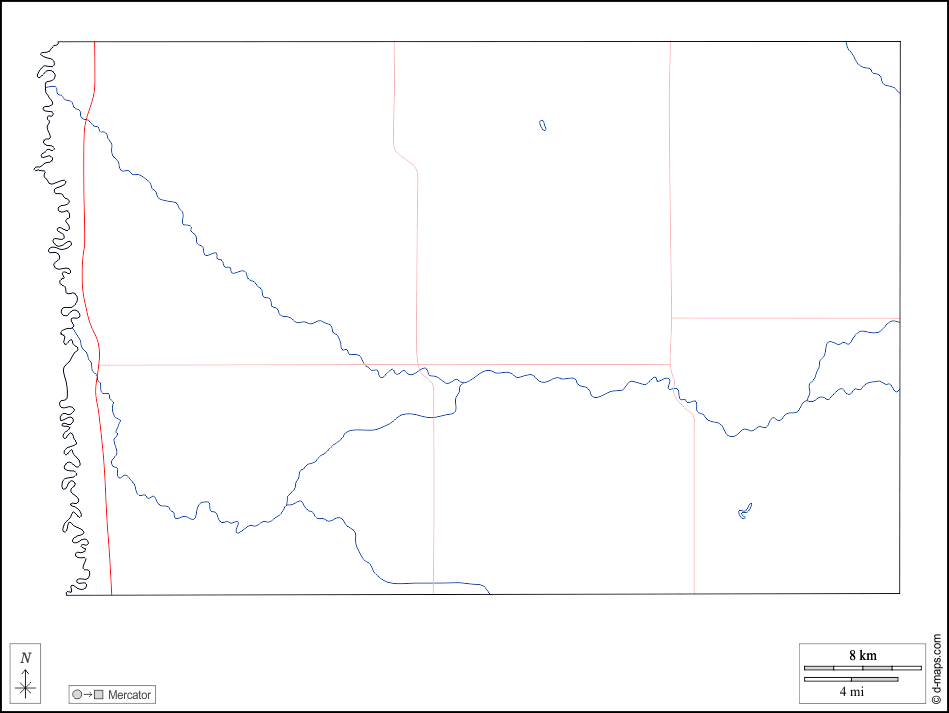Click the north arrow compass icon

(x=26, y=672)
